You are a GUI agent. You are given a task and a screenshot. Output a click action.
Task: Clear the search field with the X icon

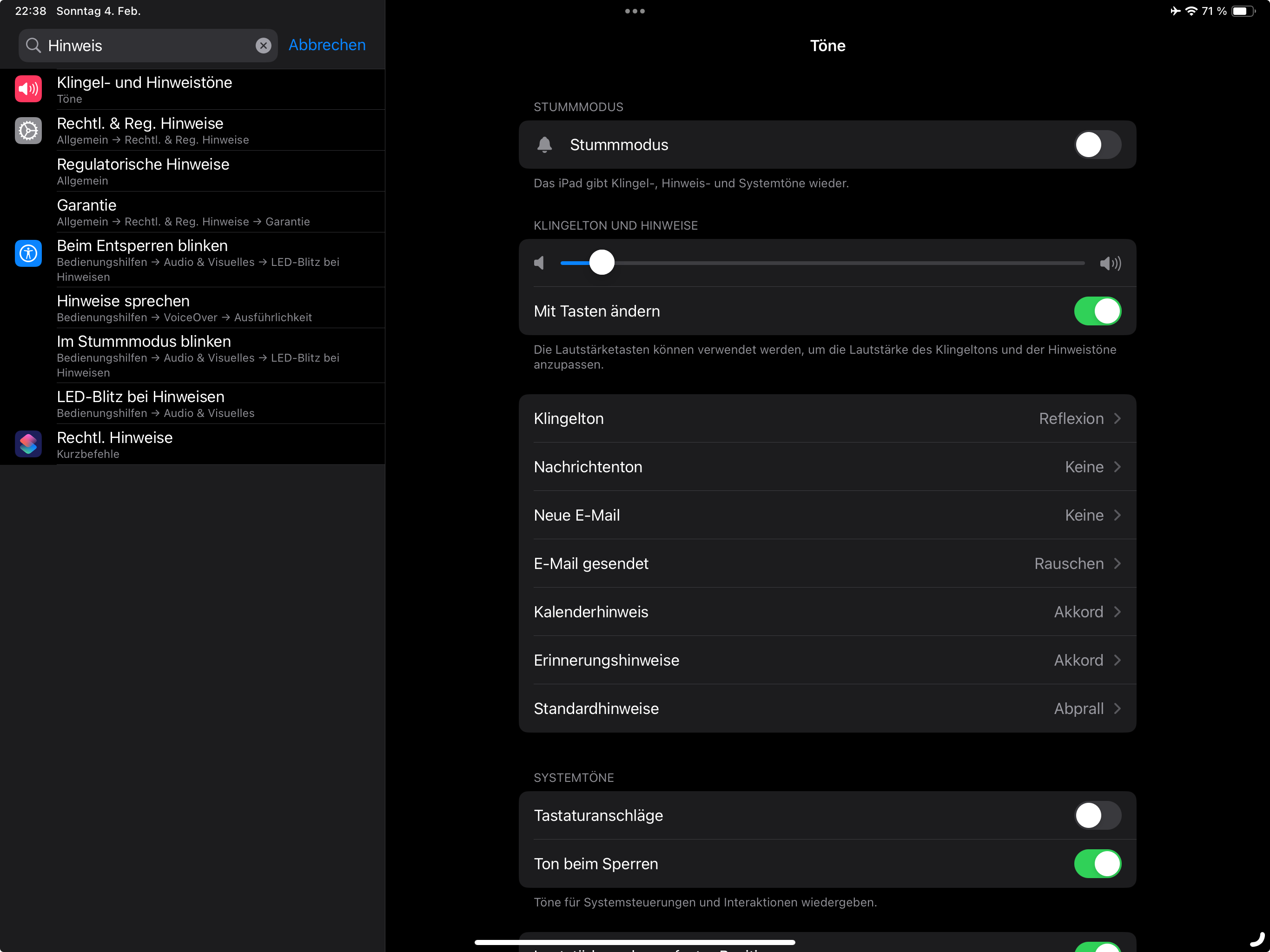tap(263, 46)
